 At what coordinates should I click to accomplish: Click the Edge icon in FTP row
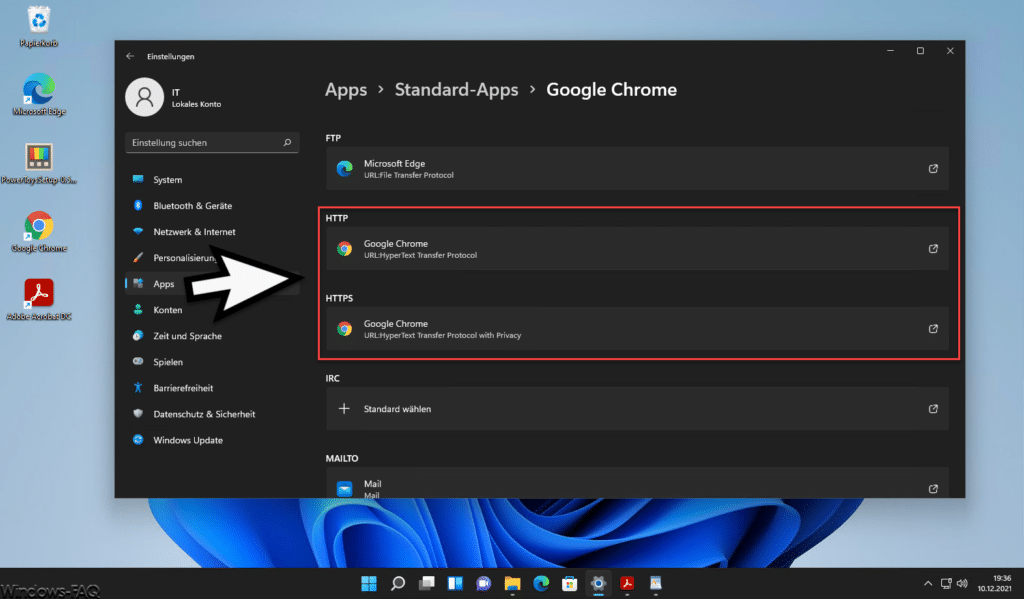tap(344, 169)
